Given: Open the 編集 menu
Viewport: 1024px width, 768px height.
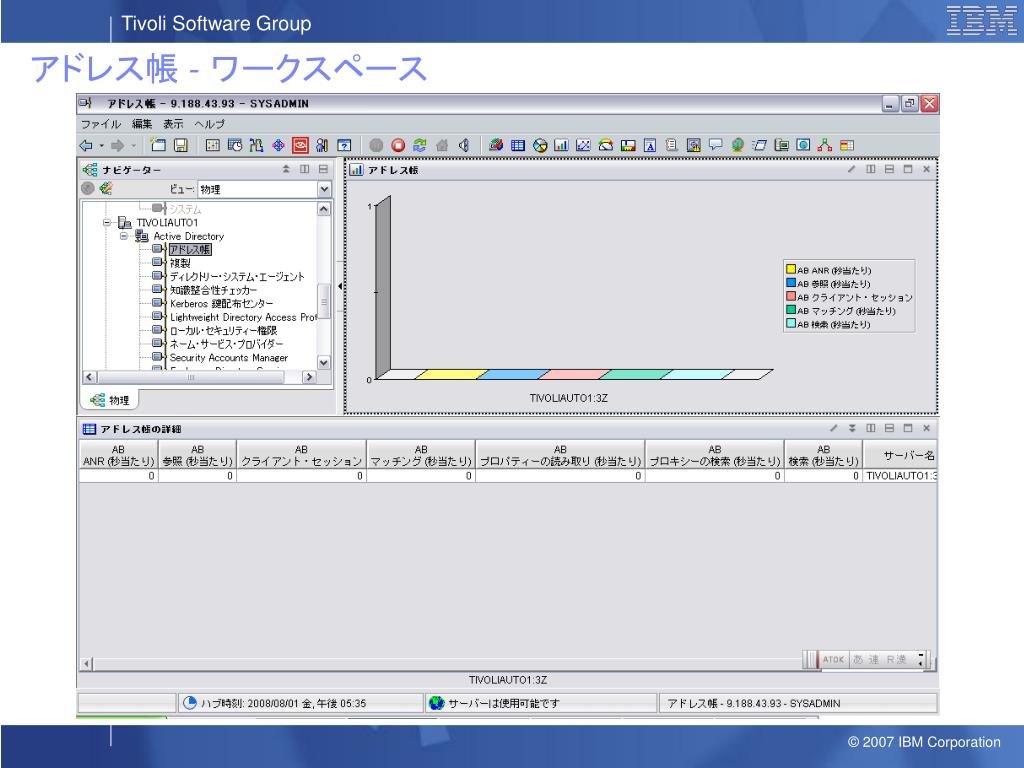Looking at the screenshot, I should [142, 123].
